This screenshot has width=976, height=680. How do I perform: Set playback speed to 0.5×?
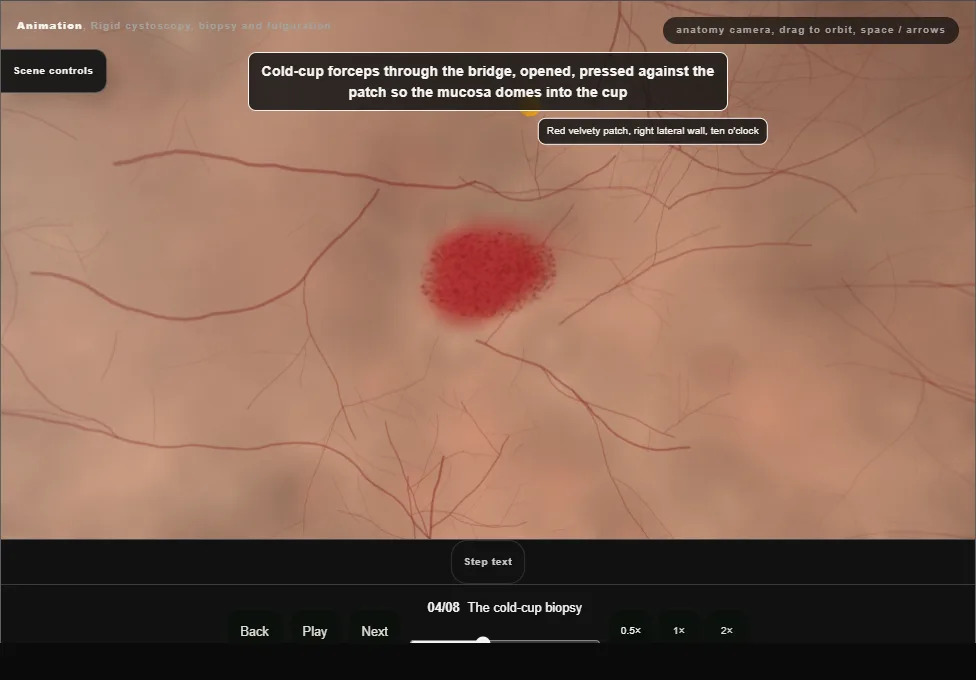[631, 630]
